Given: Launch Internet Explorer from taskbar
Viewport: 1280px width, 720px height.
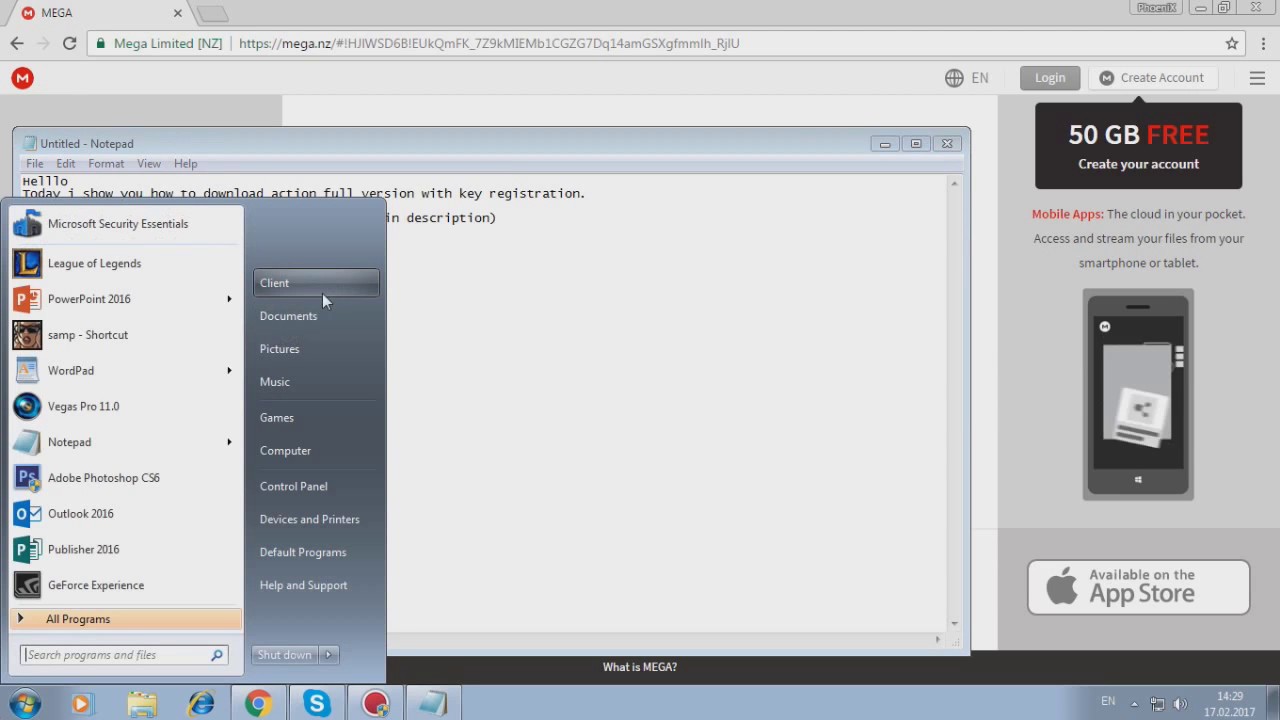Looking at the screenshot, I should [x=200, y=704].
